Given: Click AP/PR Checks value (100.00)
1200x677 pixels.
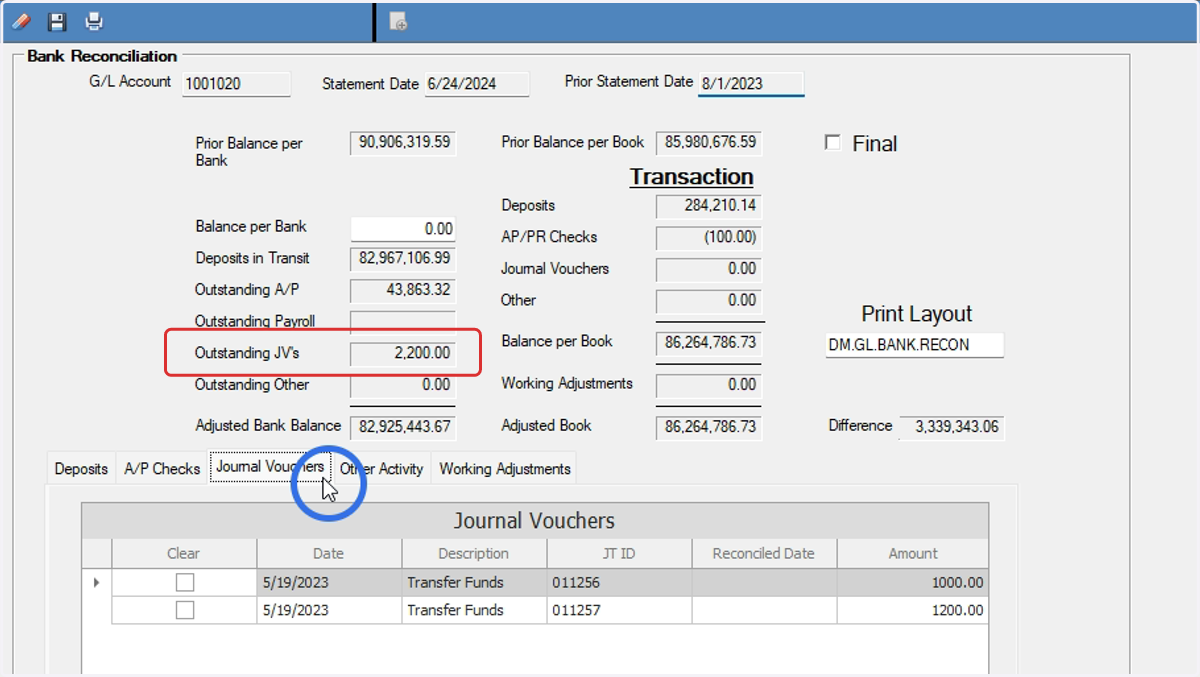Looking at the screenshot, I should (709, 238).
